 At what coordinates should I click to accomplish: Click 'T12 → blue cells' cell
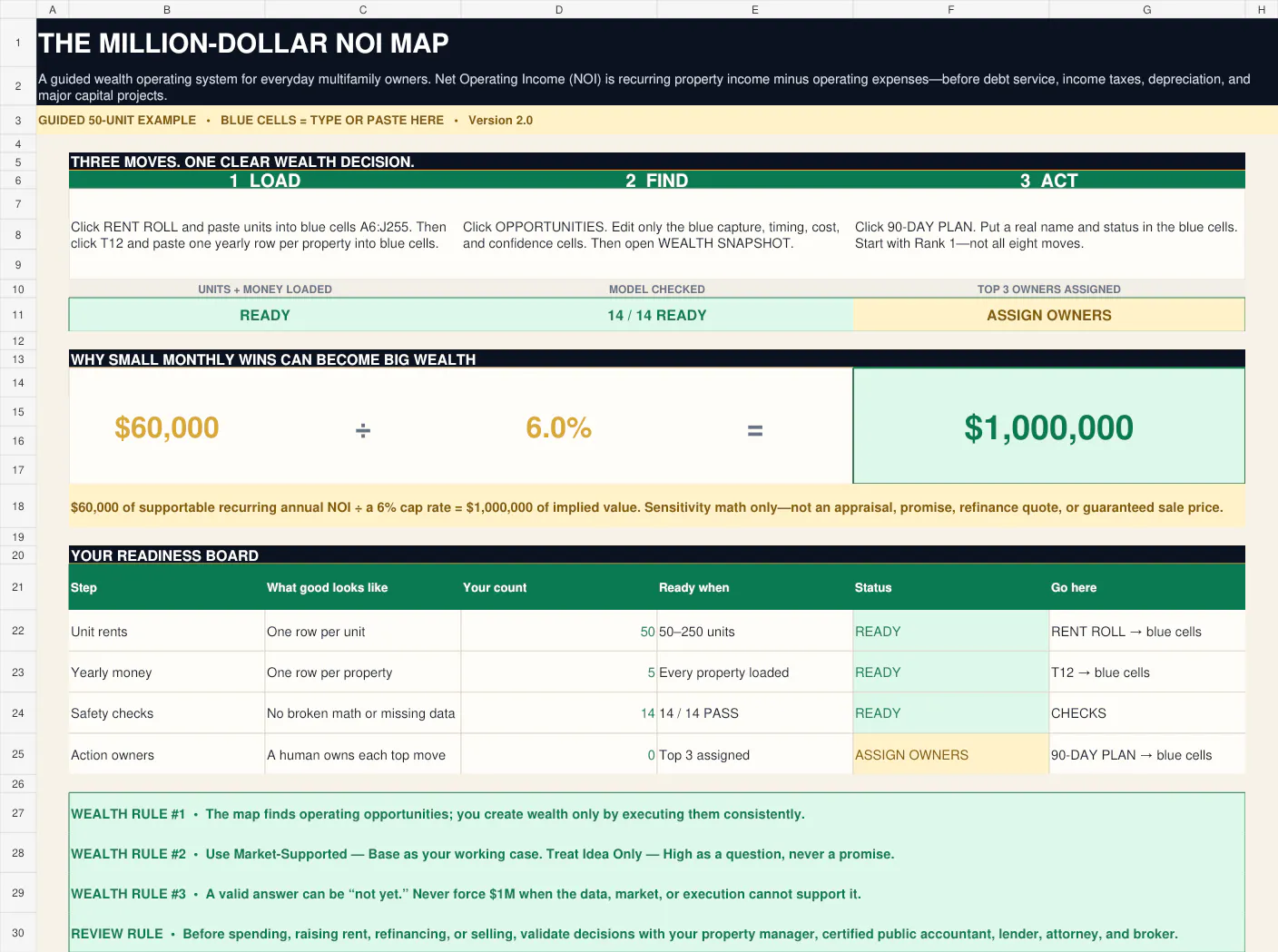click(1147, 672)
